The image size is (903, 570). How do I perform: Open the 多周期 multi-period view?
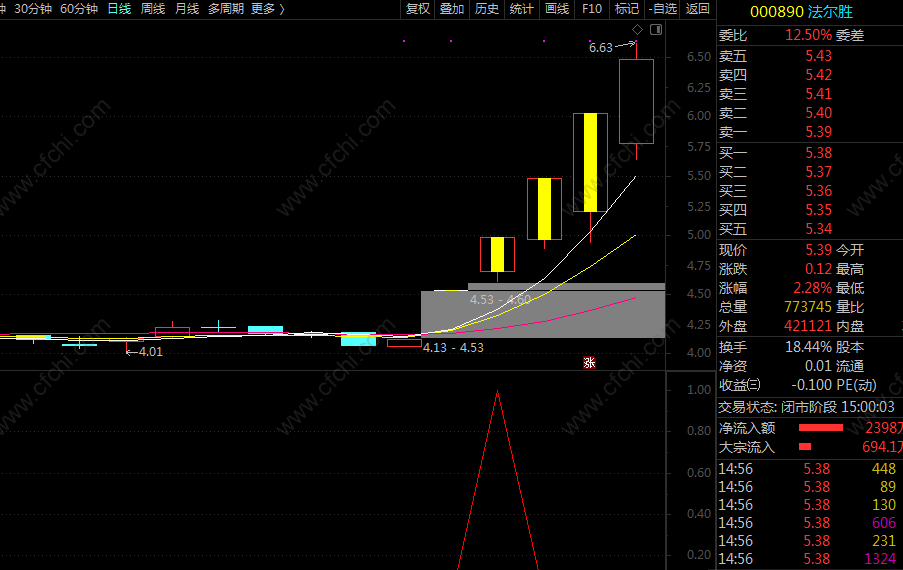[x=226, y=9]
